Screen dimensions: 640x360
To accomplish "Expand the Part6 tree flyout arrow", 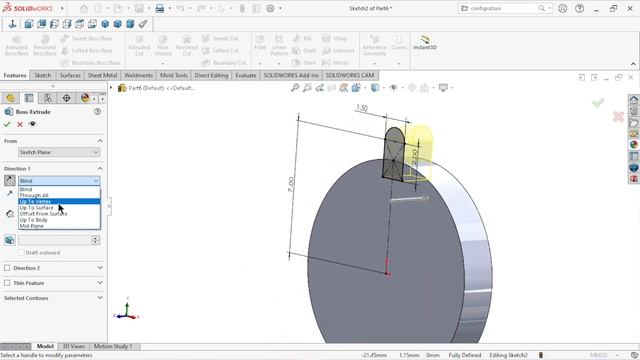I will [x=111, y=88].
